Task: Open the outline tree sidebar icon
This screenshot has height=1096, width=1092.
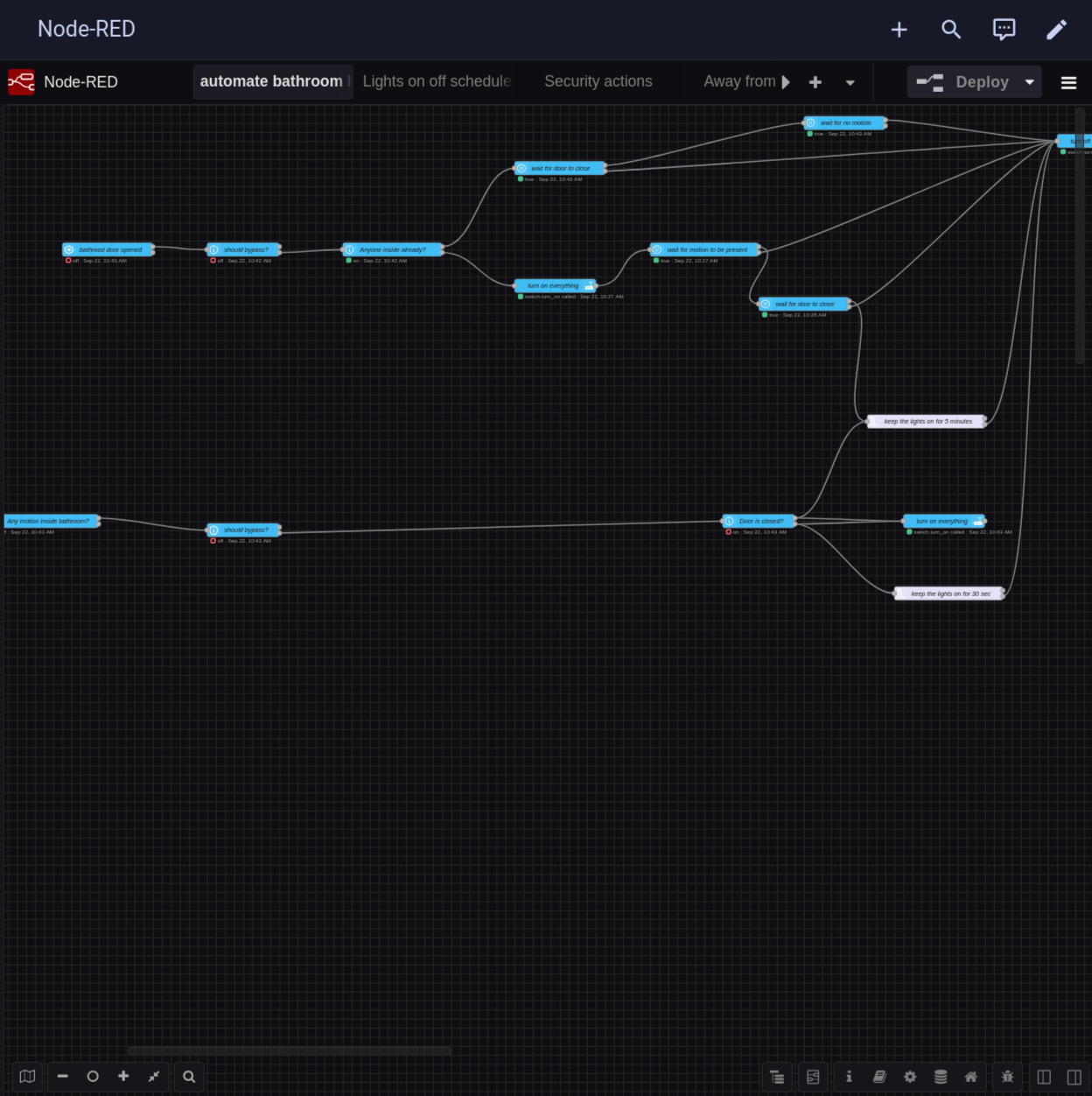Action: [777, 1077]
